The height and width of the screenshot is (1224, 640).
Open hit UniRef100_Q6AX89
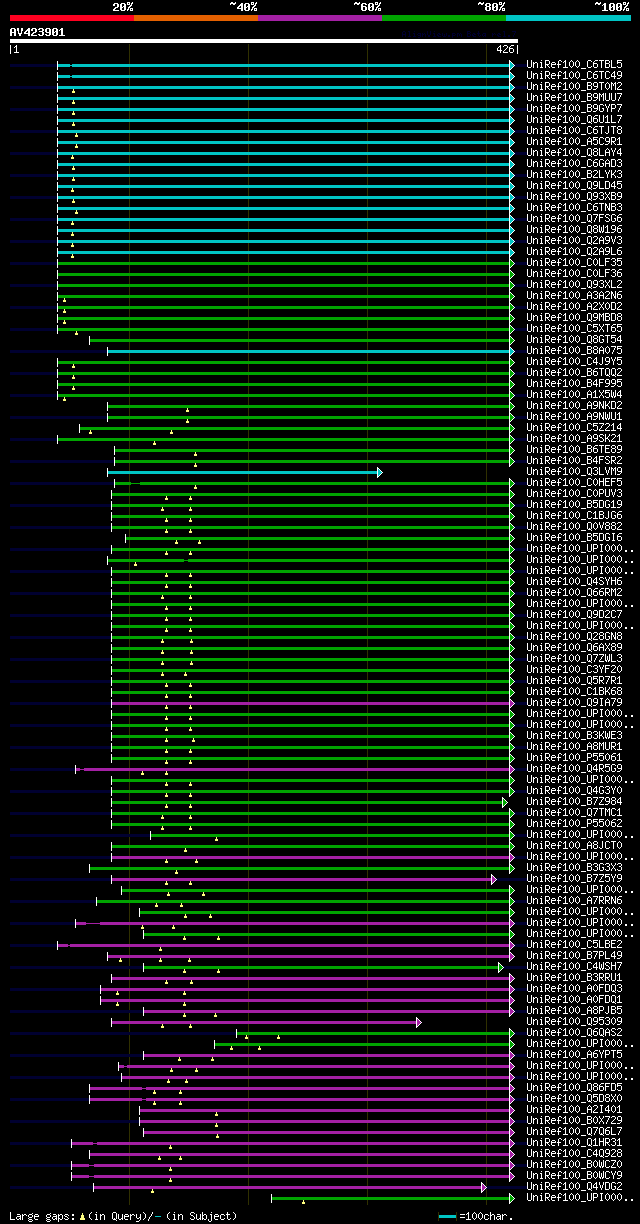pos(575,648)
